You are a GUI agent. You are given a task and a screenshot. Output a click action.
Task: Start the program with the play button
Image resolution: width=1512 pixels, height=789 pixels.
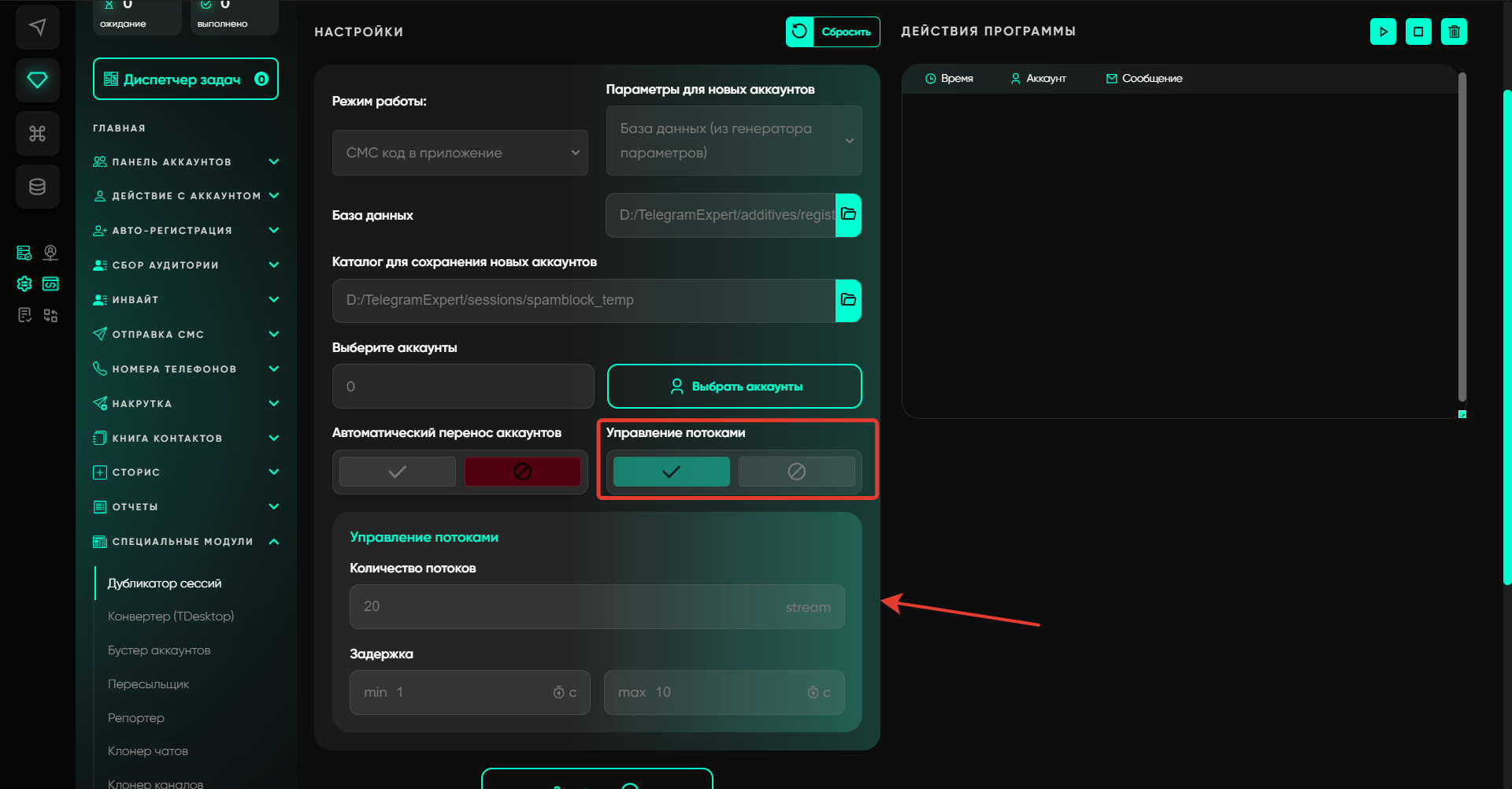(x=1383, y=31)
